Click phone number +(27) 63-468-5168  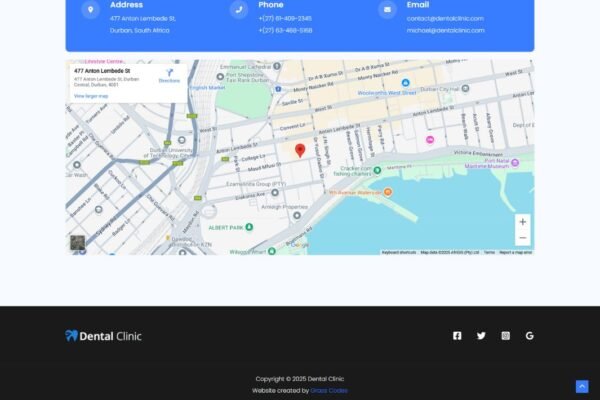285,30
